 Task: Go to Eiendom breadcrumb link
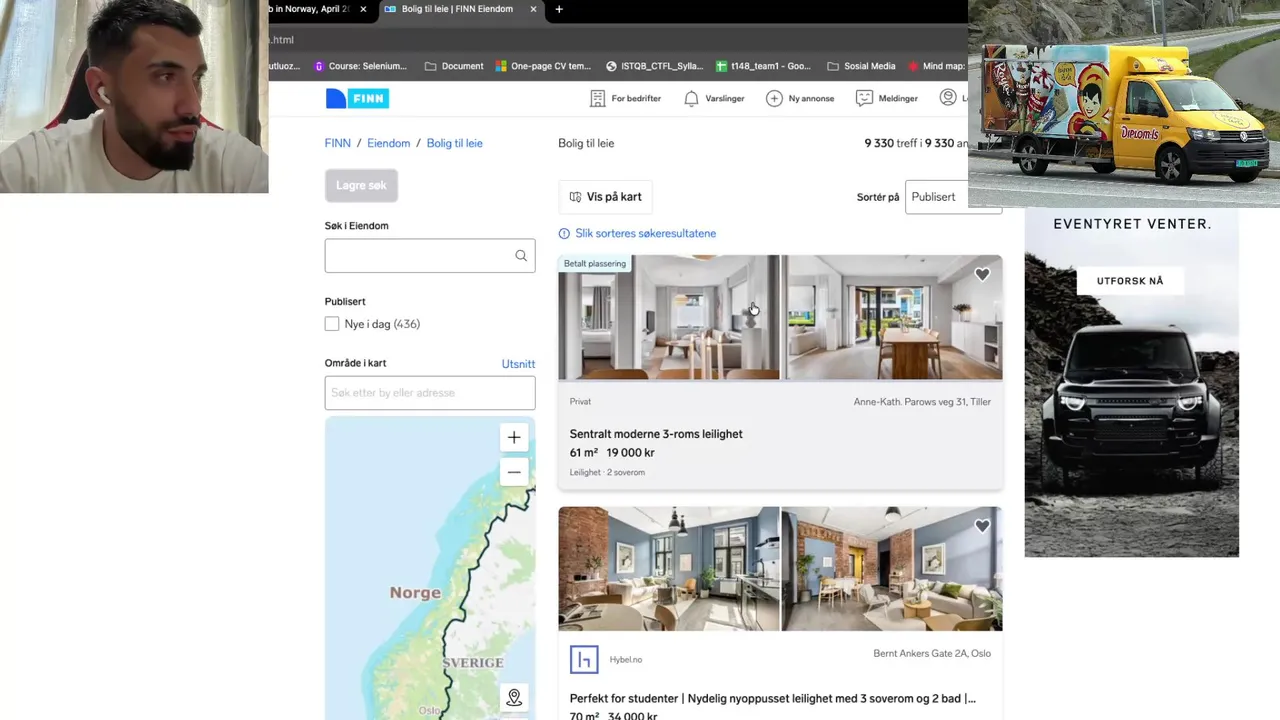click(x=388, y=143)
